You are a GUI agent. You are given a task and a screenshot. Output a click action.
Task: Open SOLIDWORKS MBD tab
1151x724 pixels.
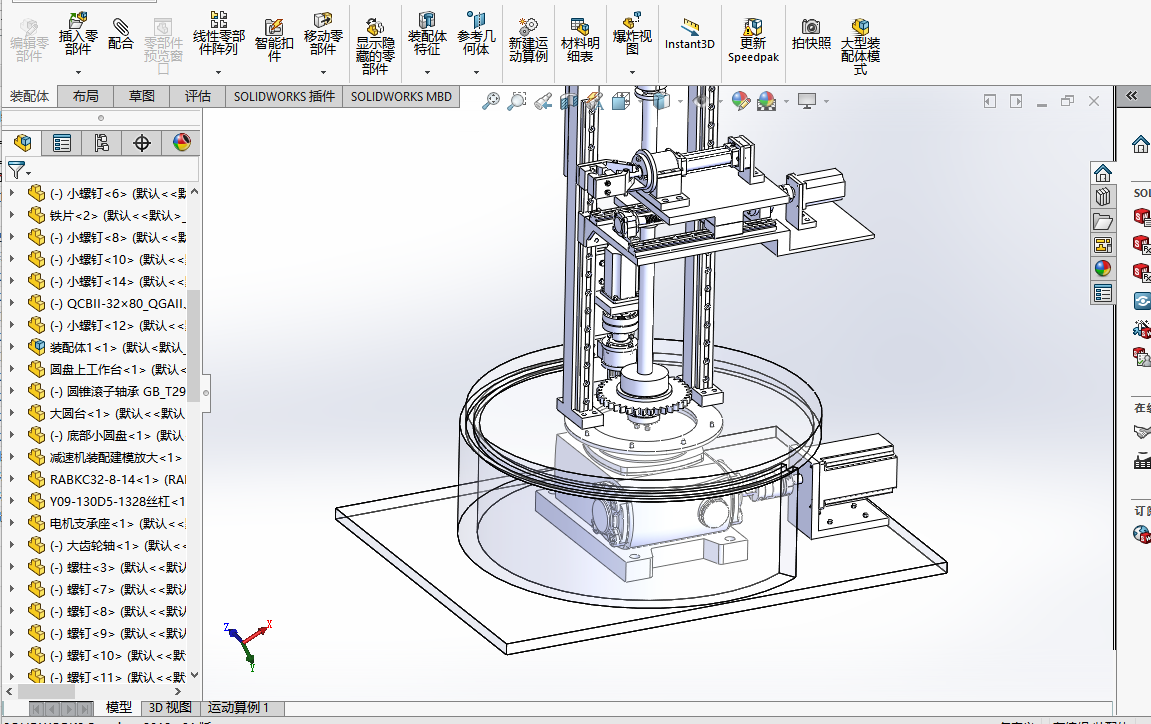click(x=401, y=96)
